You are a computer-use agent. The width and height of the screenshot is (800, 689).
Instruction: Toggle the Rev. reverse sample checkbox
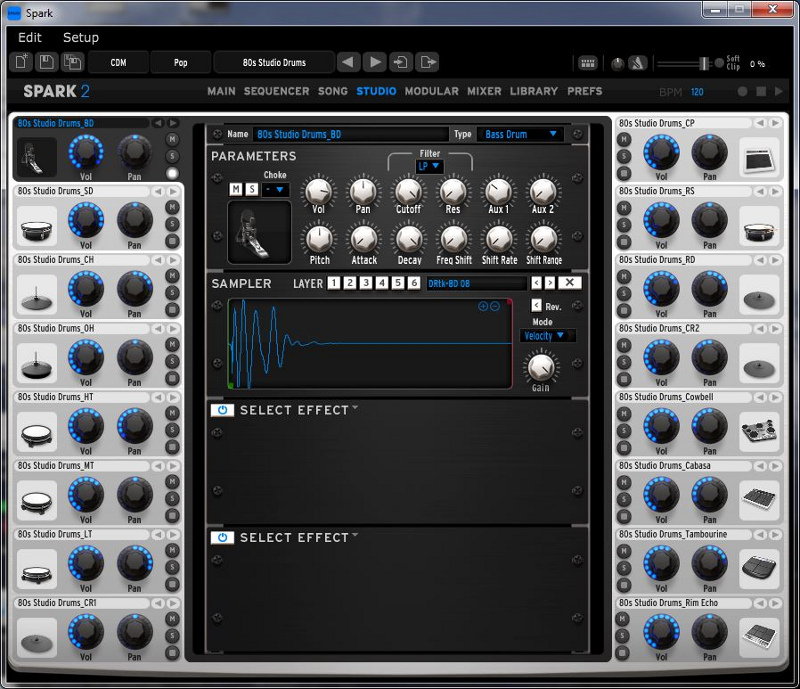point(536,305)
